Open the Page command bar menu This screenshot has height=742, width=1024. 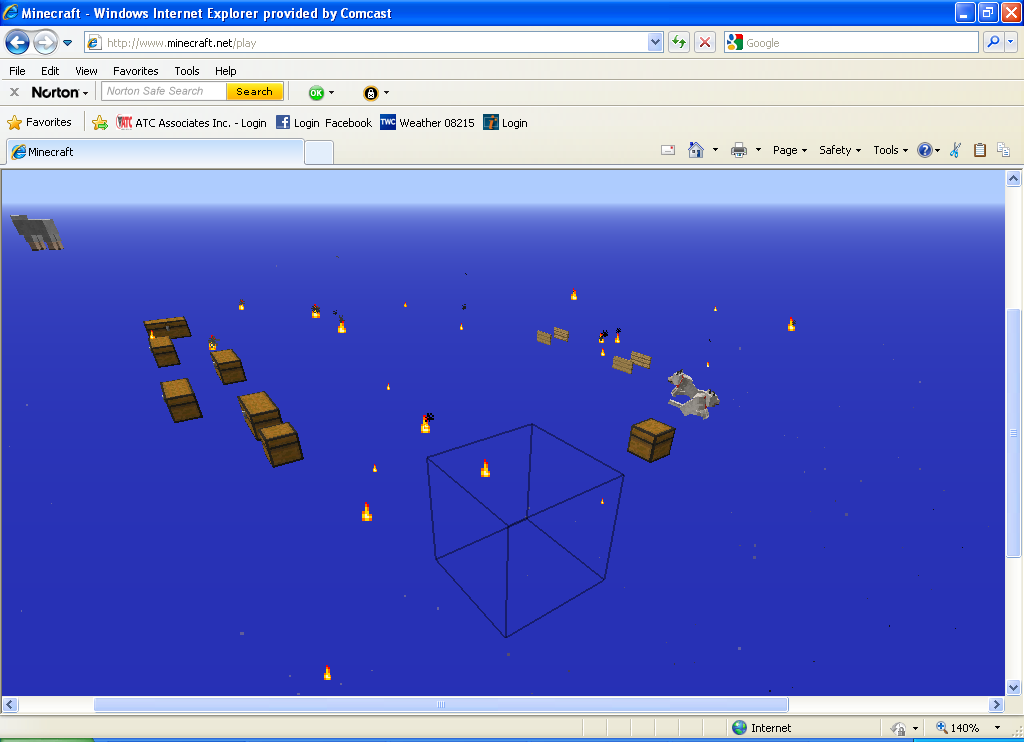(790, 150)
